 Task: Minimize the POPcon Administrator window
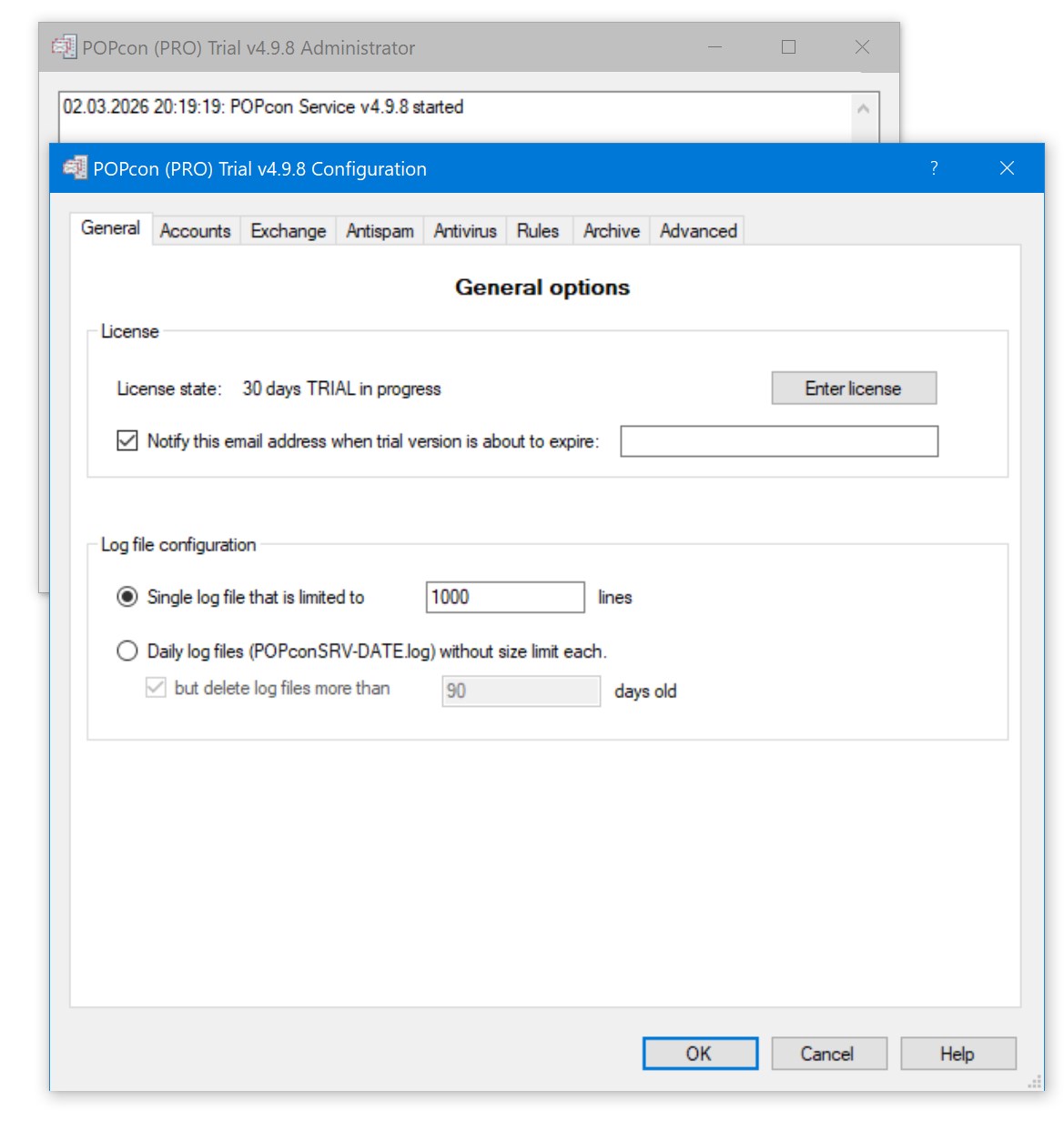click(x=715, y=47)
